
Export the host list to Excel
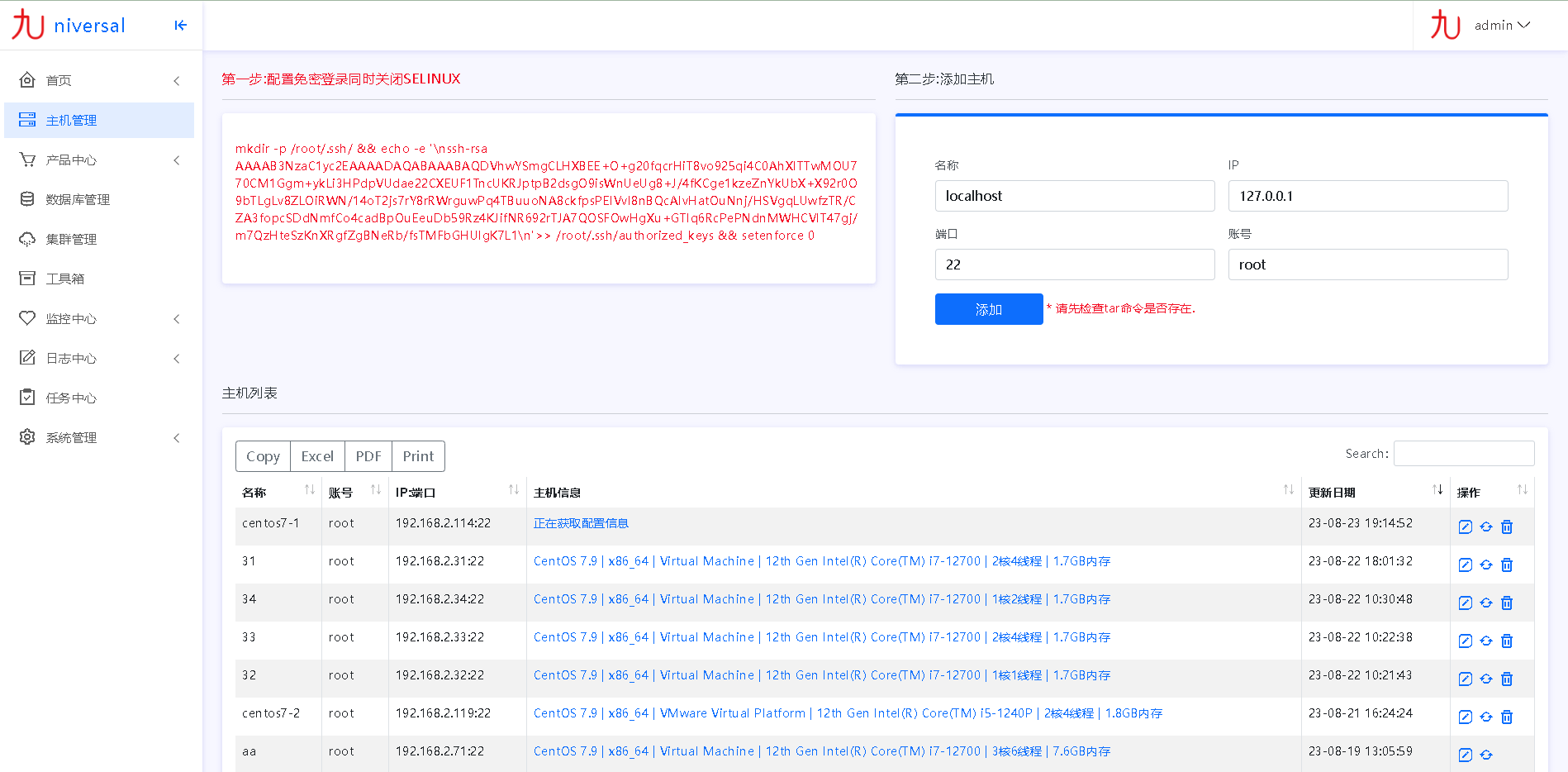tap(317, 456)
